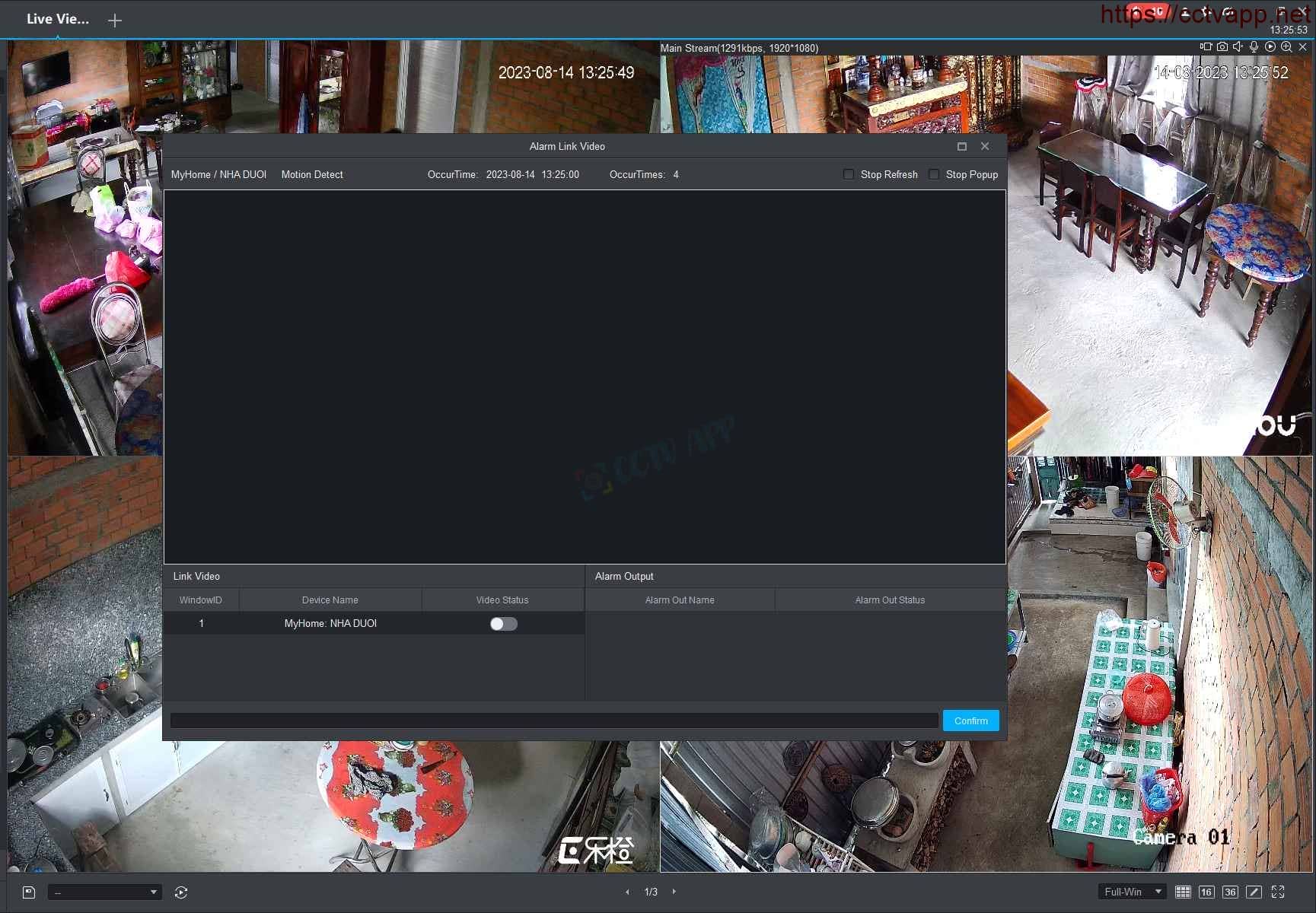Open the saved view dropdown
Image resolution: width=1316 pixels, height=913 pixels.
[105, 892]
